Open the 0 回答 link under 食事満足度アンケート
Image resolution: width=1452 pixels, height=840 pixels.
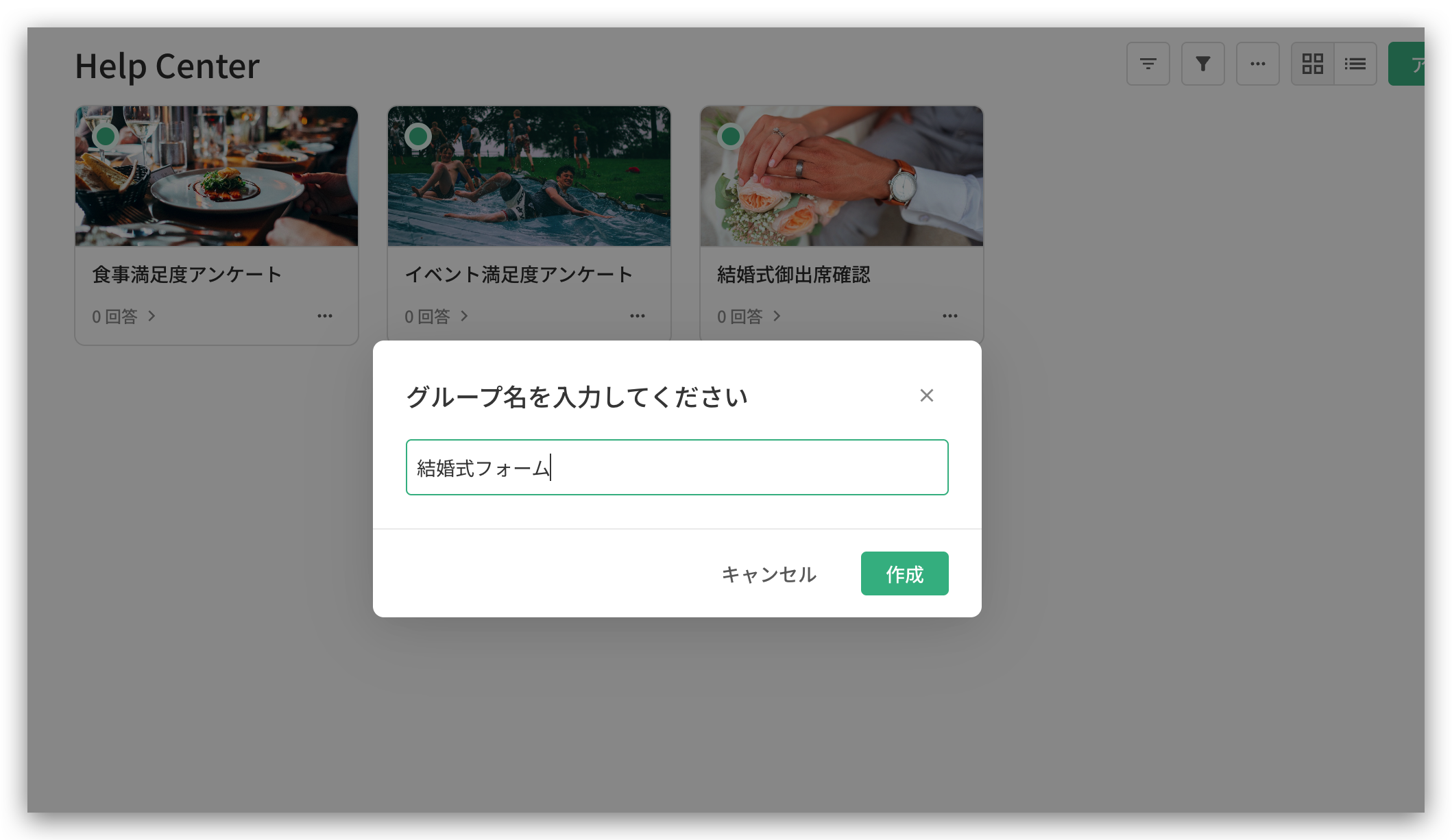(124, 317)
